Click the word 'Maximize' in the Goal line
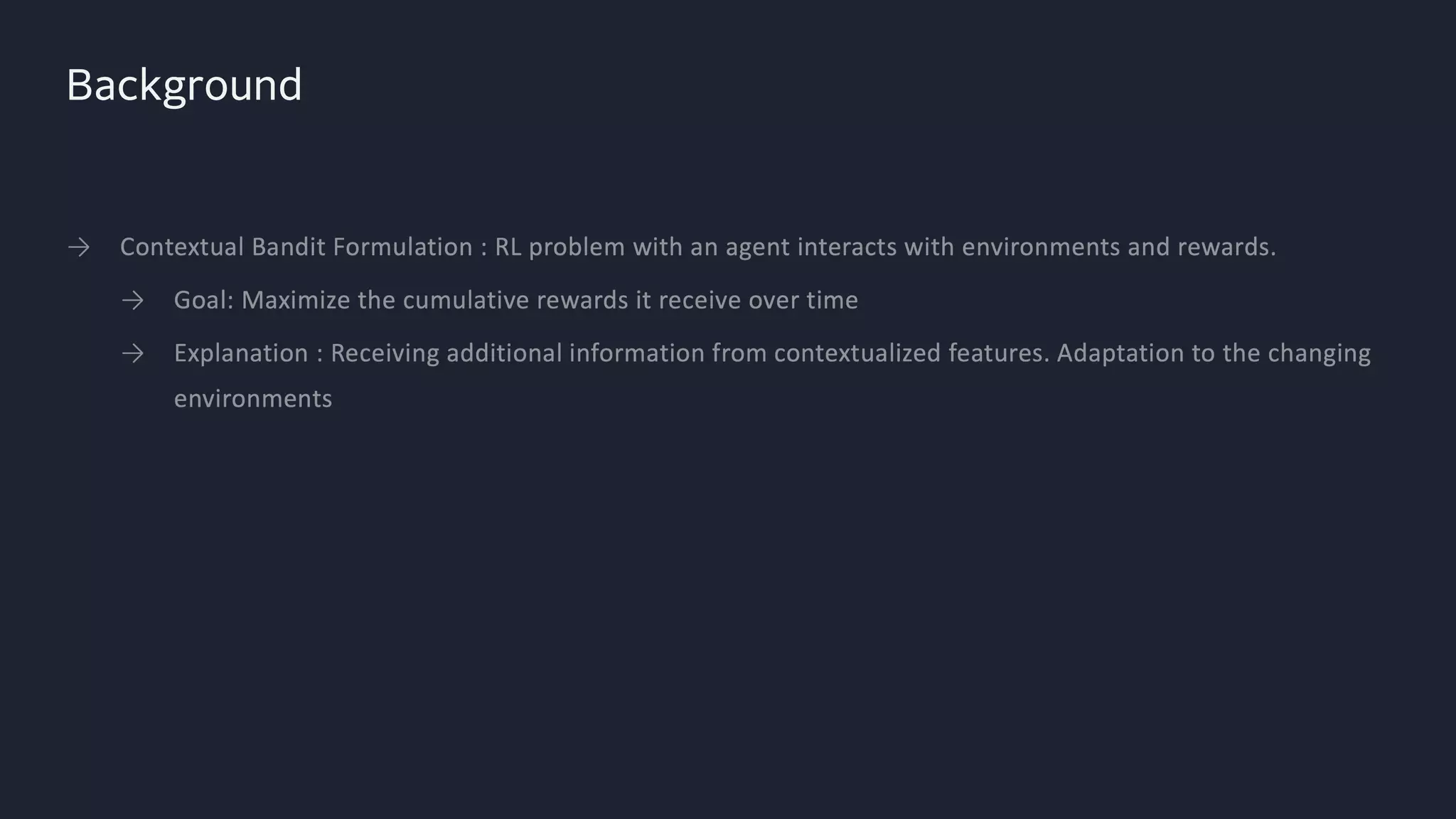Viewport: 1456px width, 819px height. [x=296, y=301]
